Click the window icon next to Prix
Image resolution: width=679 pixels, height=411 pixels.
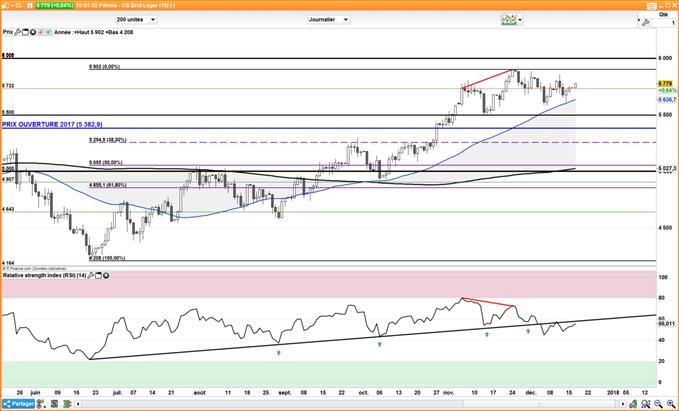pyautogui.click(x=25, y=32)
